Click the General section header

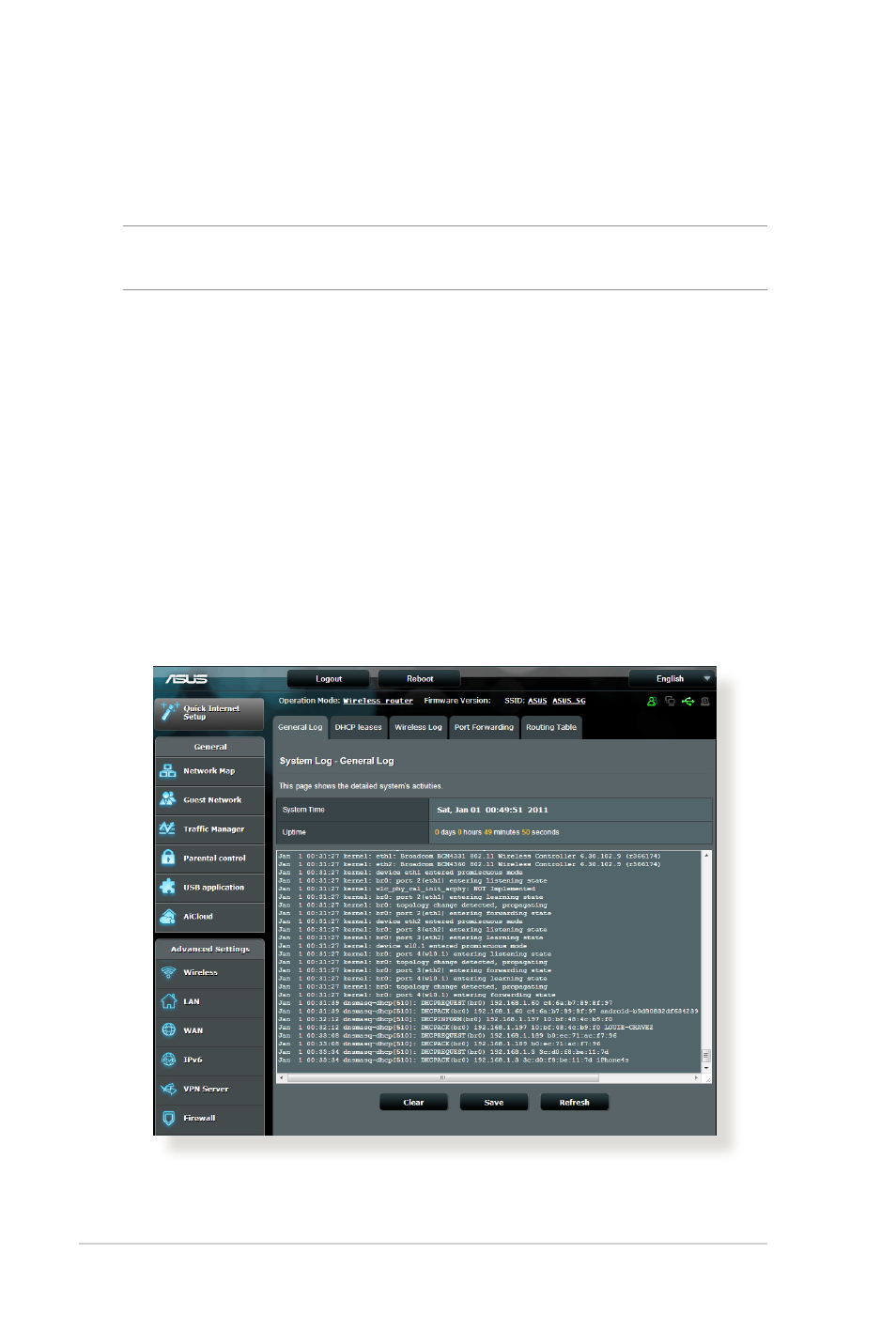click(210, 747)
